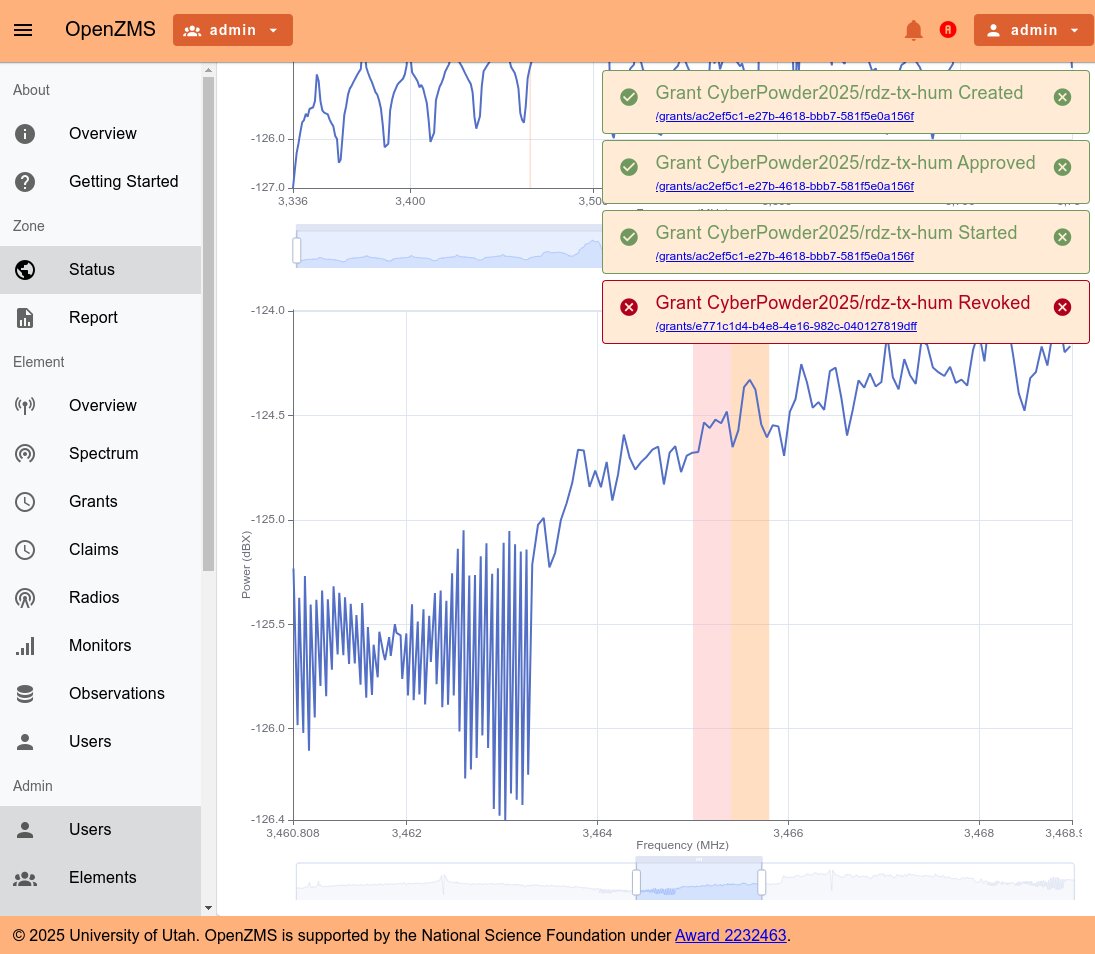Click the info icon beside About Overview
Image resolution: width=1095 pixels, height=954 pixels.
point(25,133)
